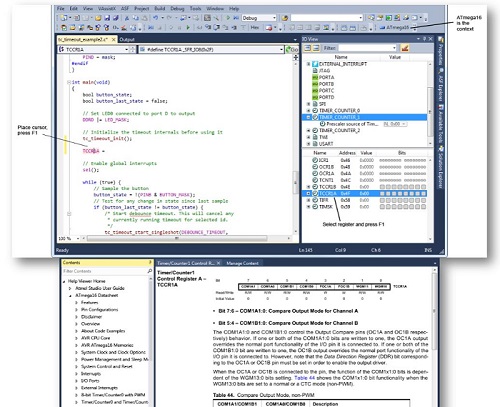Click the PORTB peripheral icon

click(315, 84)
